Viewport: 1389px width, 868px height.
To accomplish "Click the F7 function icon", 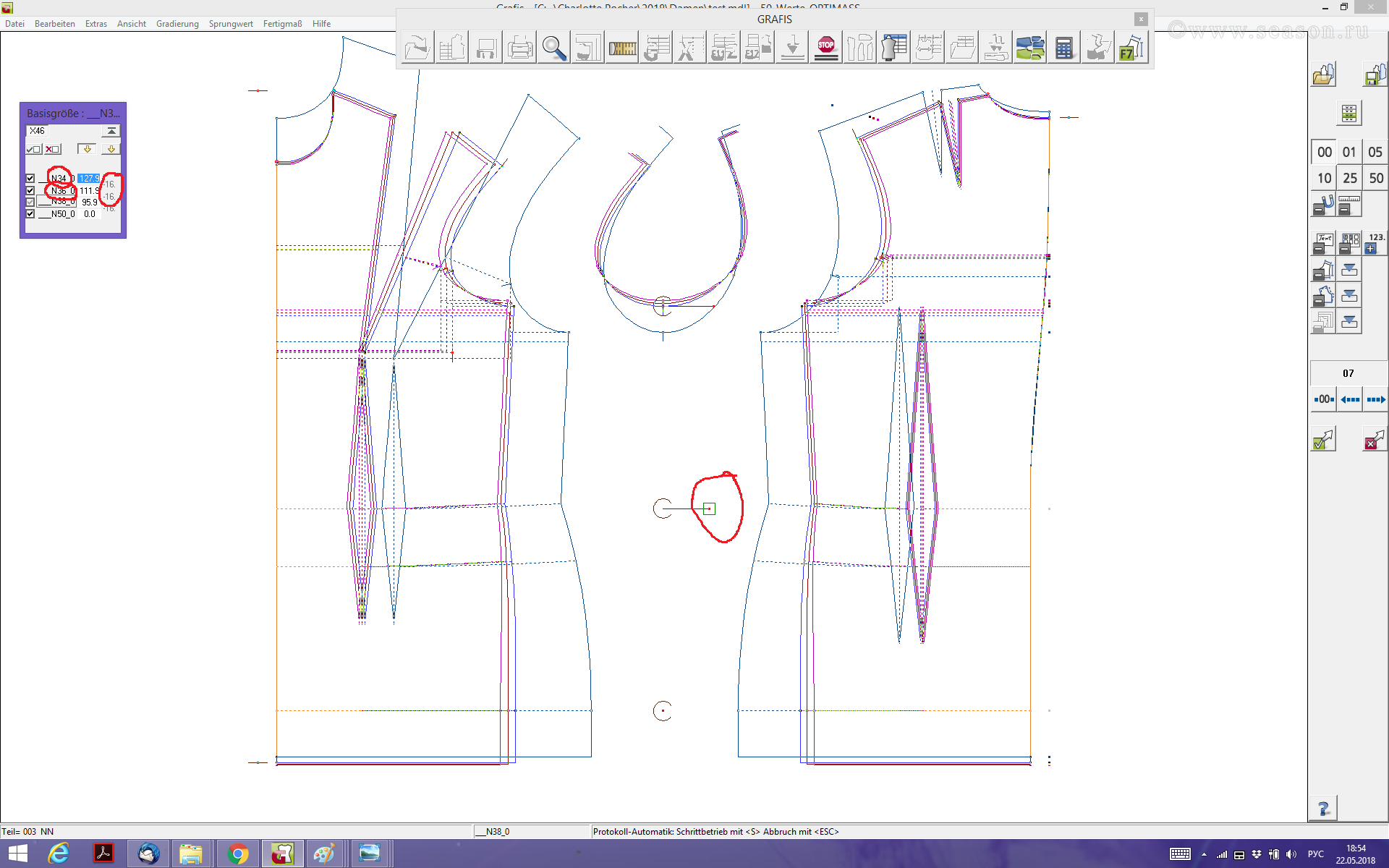I will pyautogui.click(x=1131, y=48).
